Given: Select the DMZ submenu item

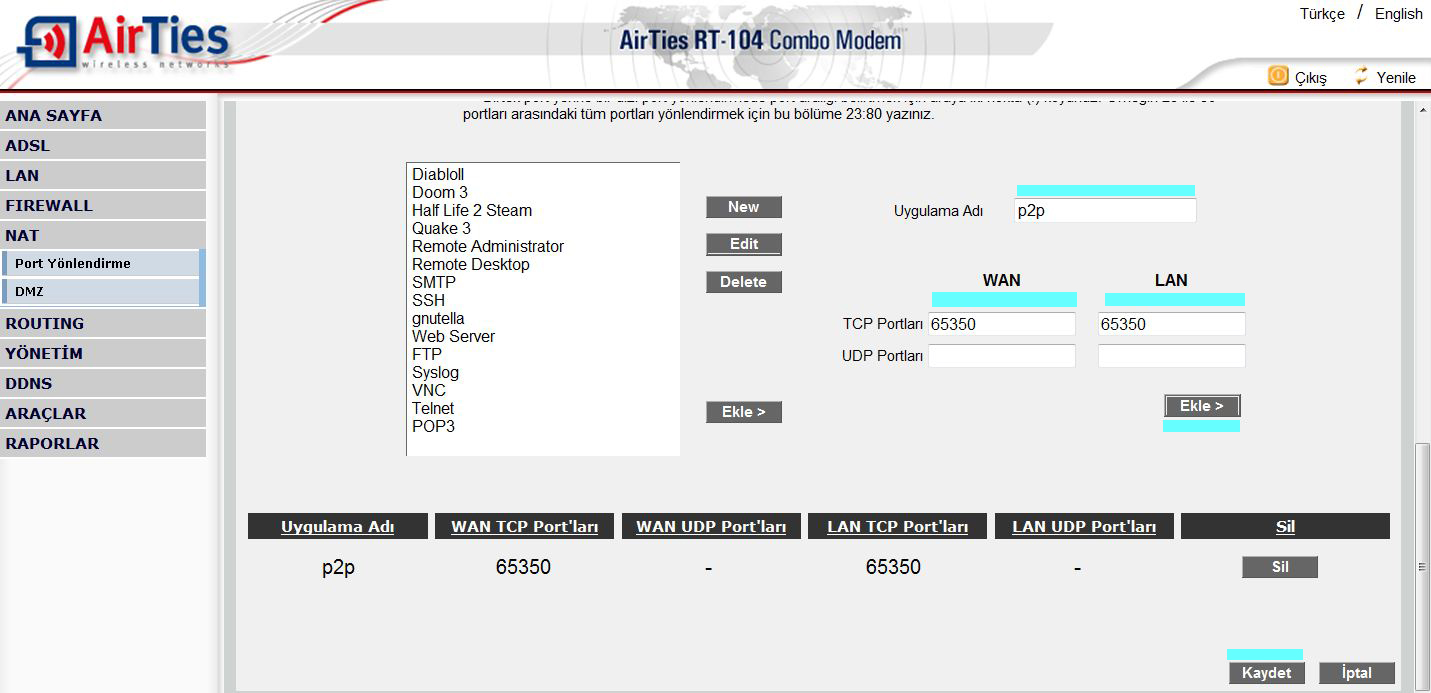Looking at the screenshot, I should (x=102, y=292).
